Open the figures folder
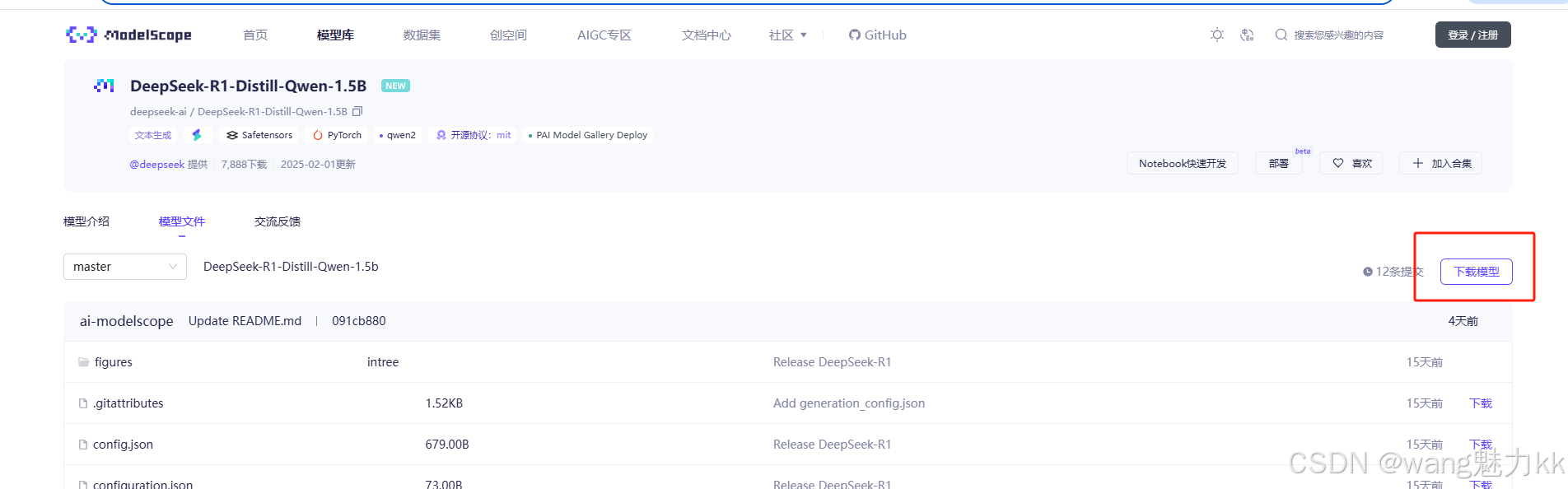 point(114,362)
